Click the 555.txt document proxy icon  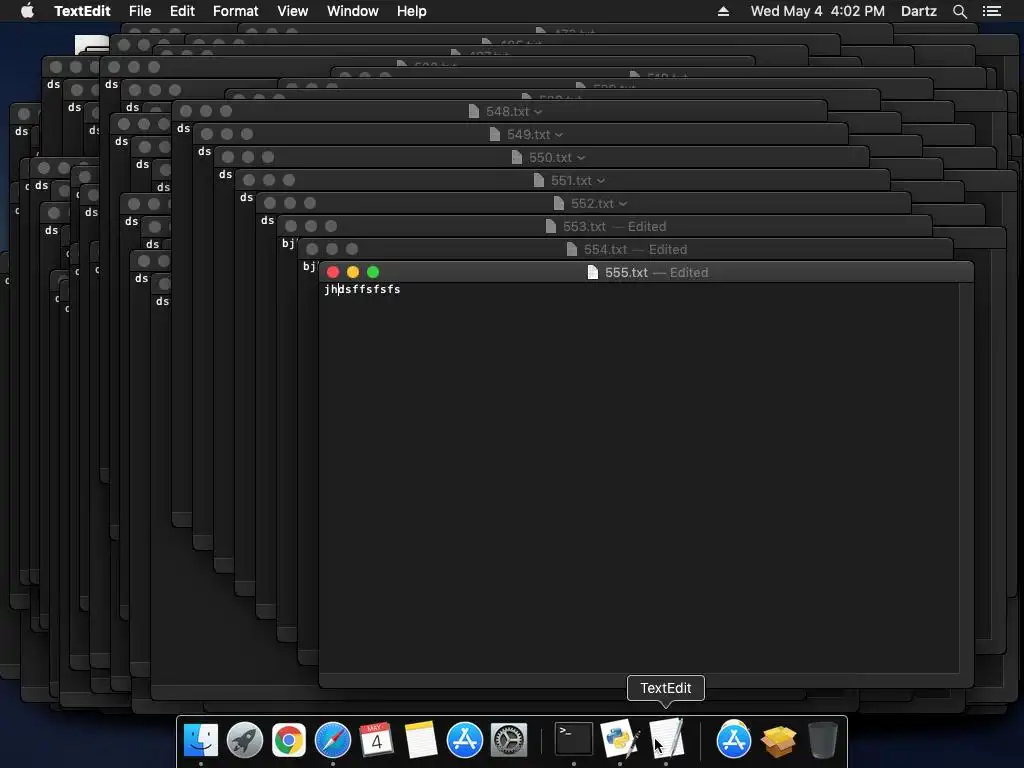593,272
